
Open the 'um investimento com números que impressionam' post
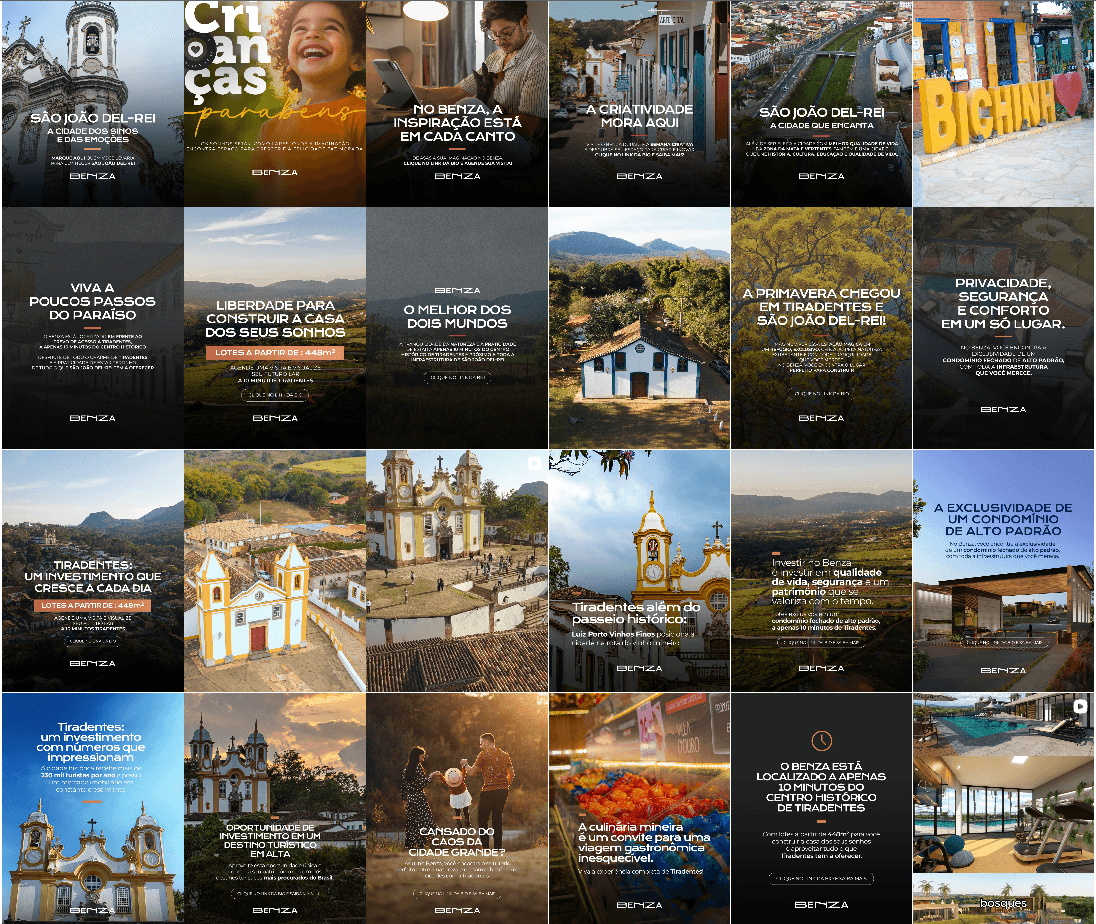(x=92, y=809)
